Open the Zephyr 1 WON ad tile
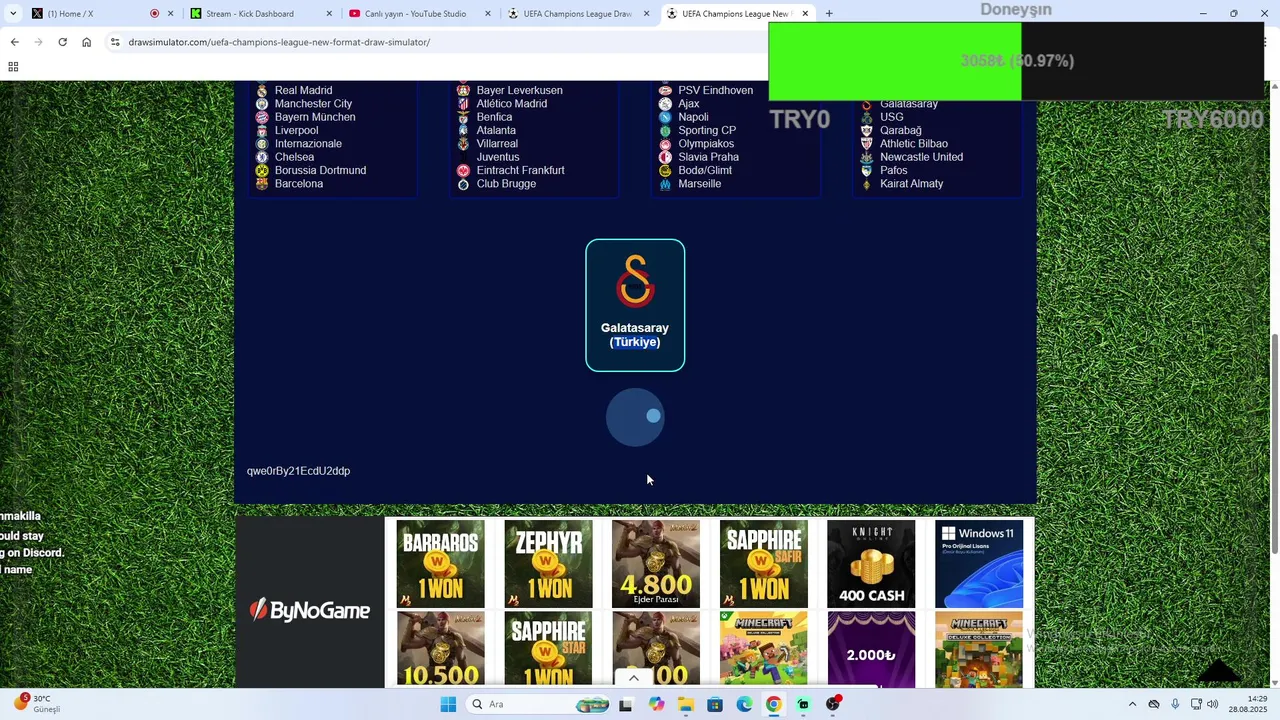The image size is (1280, 720). click(548, 563)
